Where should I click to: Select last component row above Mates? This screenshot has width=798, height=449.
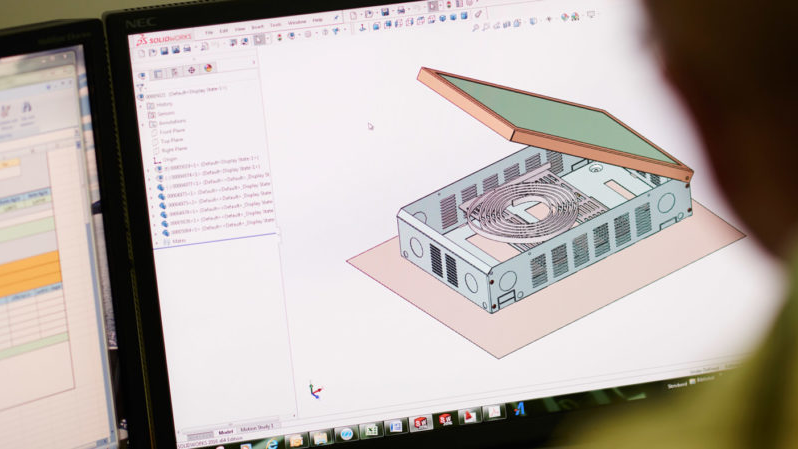(217, 229)
